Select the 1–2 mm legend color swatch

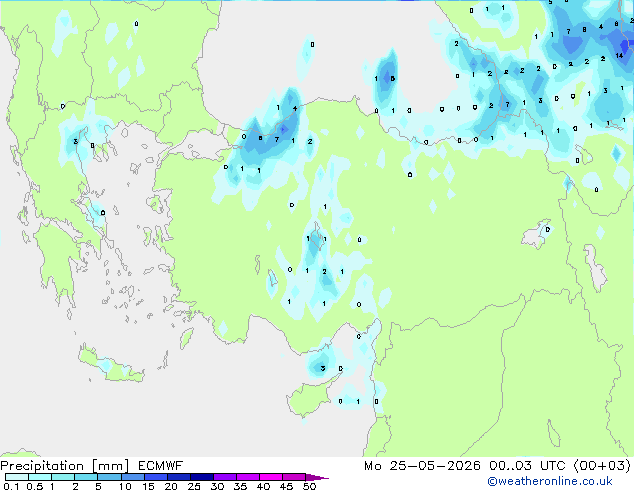pyautogui.click(x=63, y=477)
